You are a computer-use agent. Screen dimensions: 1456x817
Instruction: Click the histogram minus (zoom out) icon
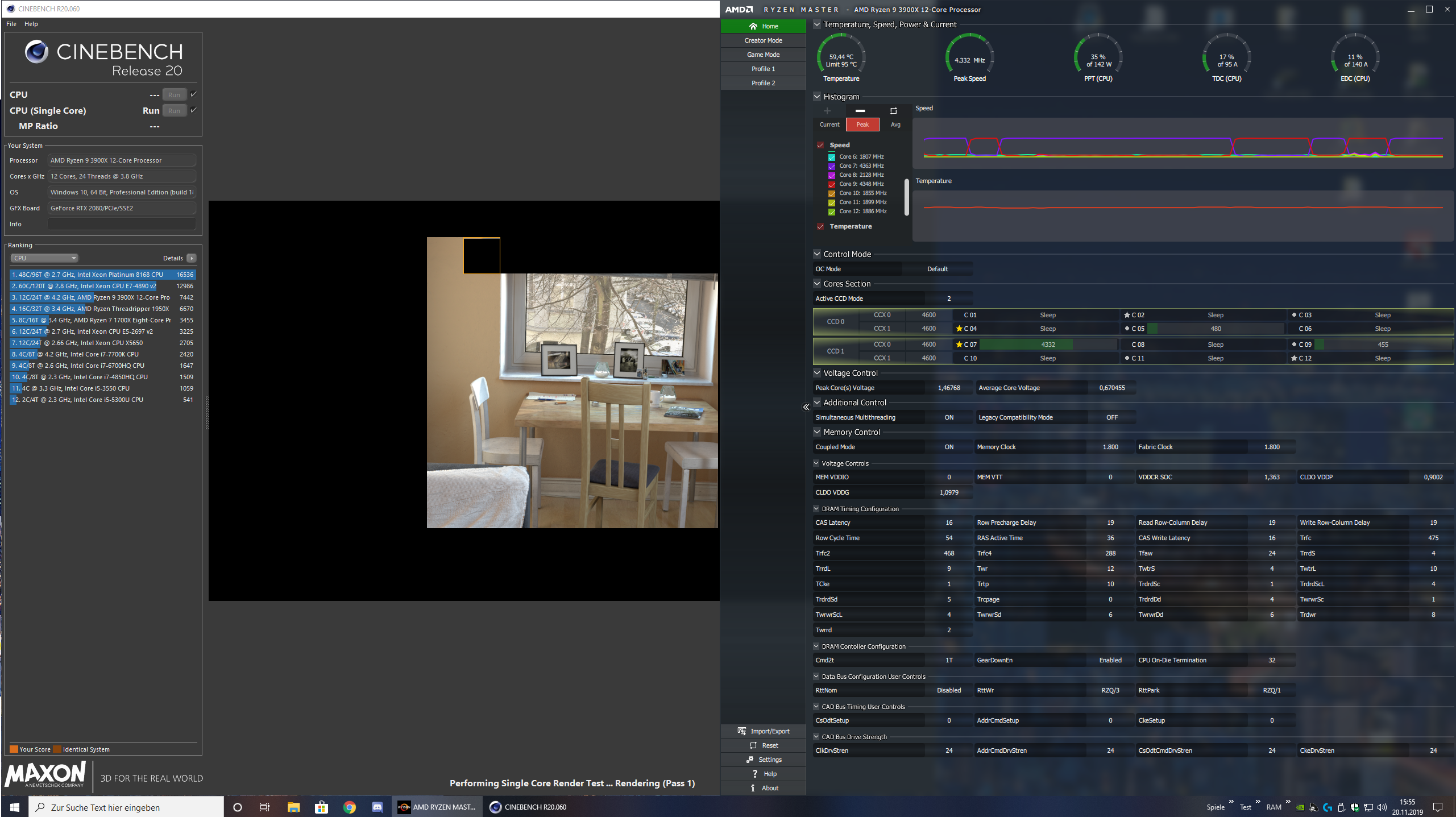(860, 111)
